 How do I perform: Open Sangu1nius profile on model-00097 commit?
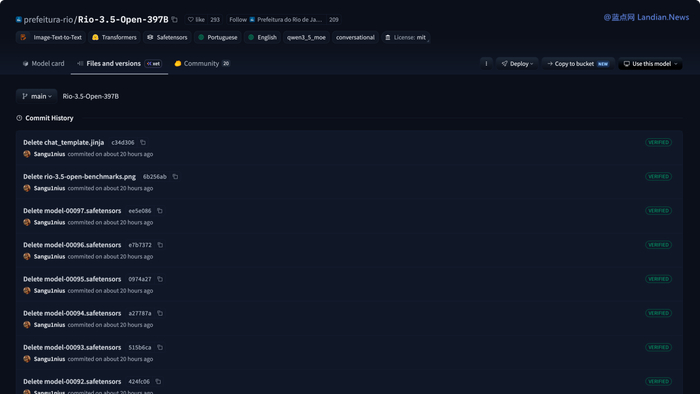(x=49, y=222)
